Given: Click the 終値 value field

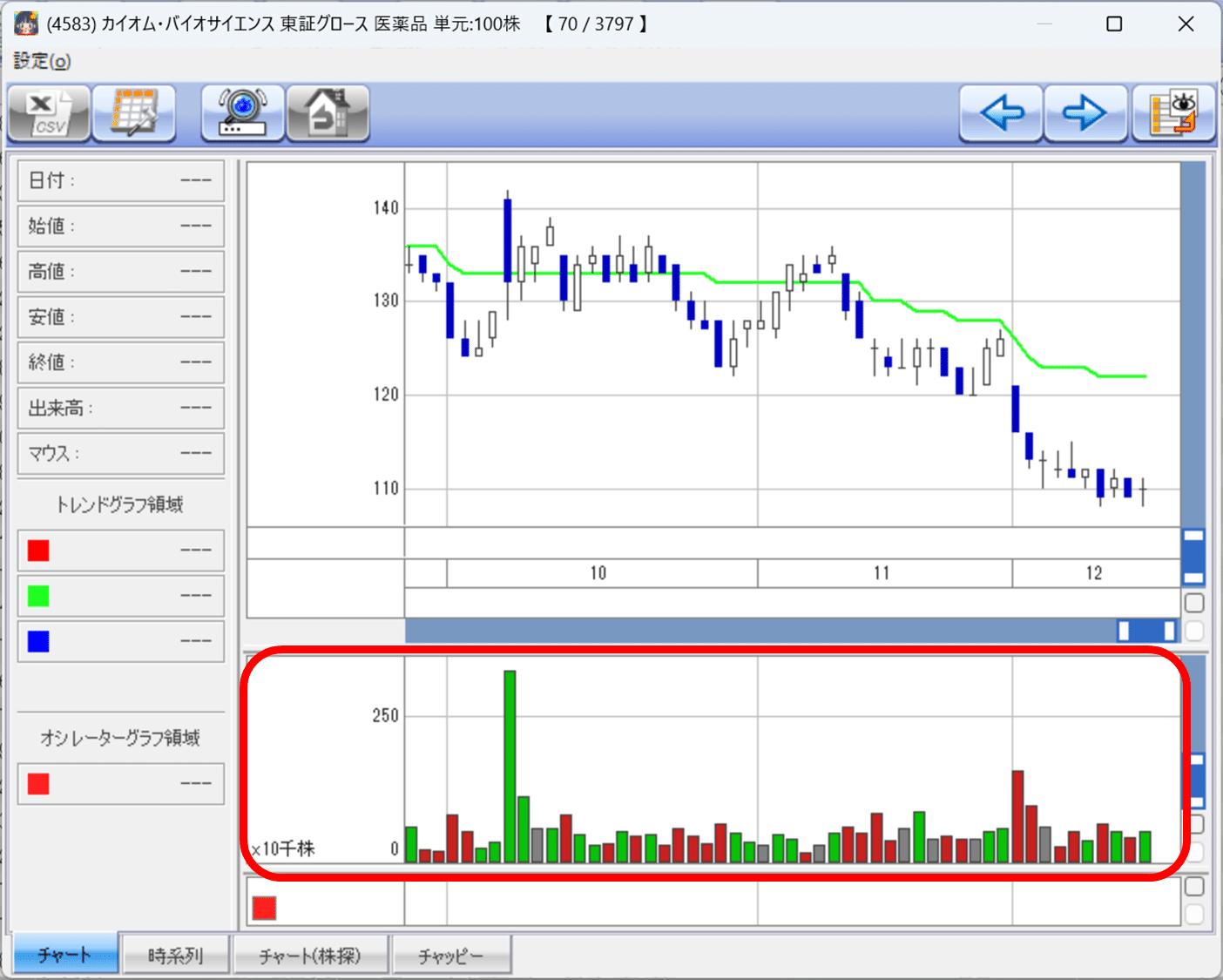Looking at the screenshot, I should pos(121,362).
